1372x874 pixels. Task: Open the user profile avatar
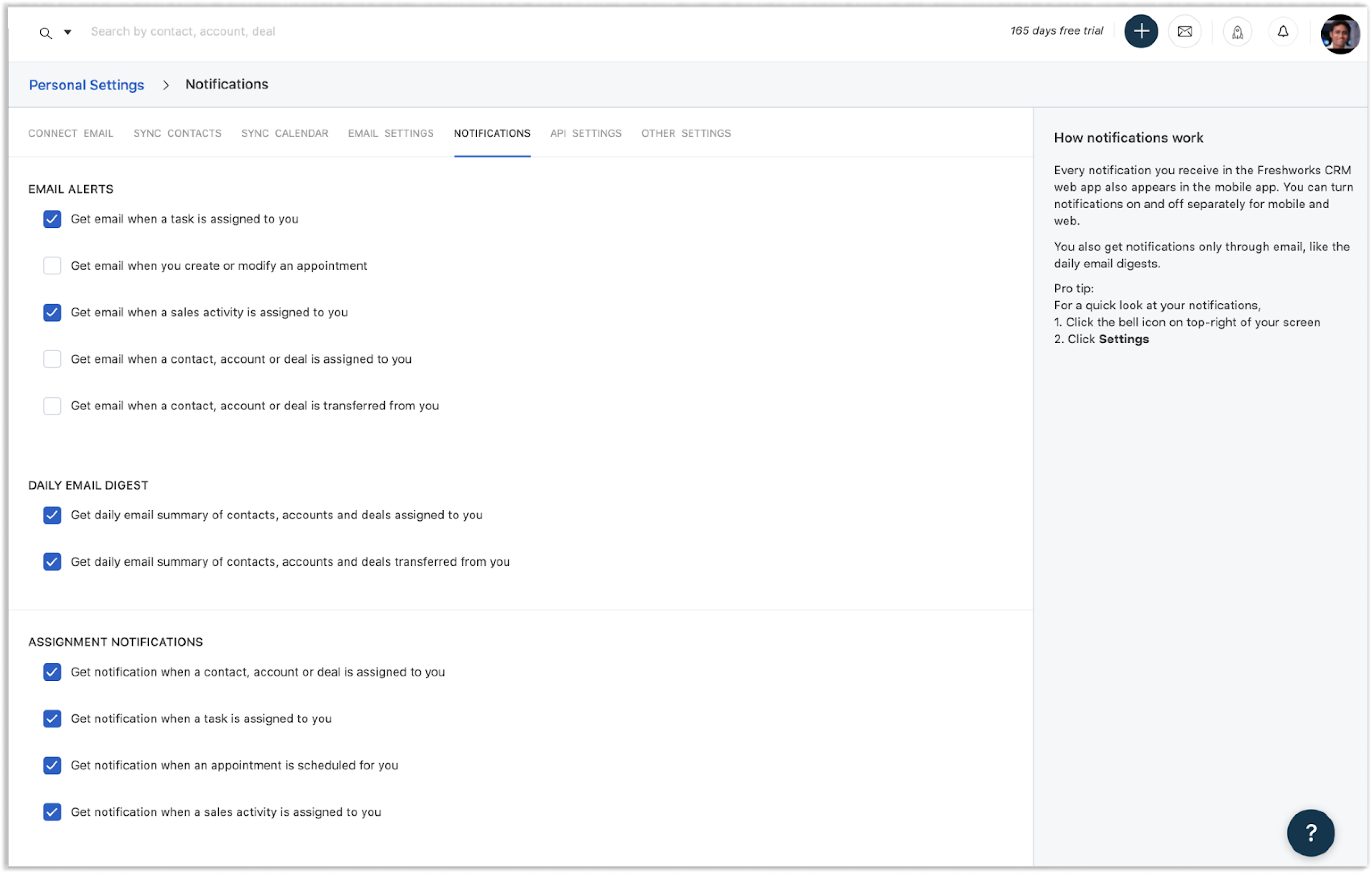(x=1339, y=34)
